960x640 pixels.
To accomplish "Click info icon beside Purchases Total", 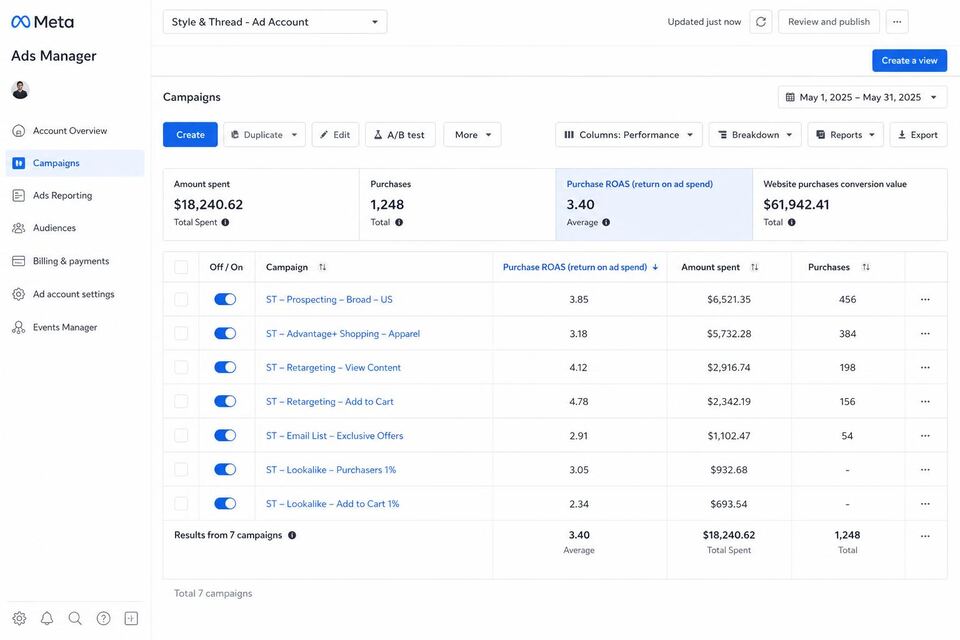I will pos(399,222).
